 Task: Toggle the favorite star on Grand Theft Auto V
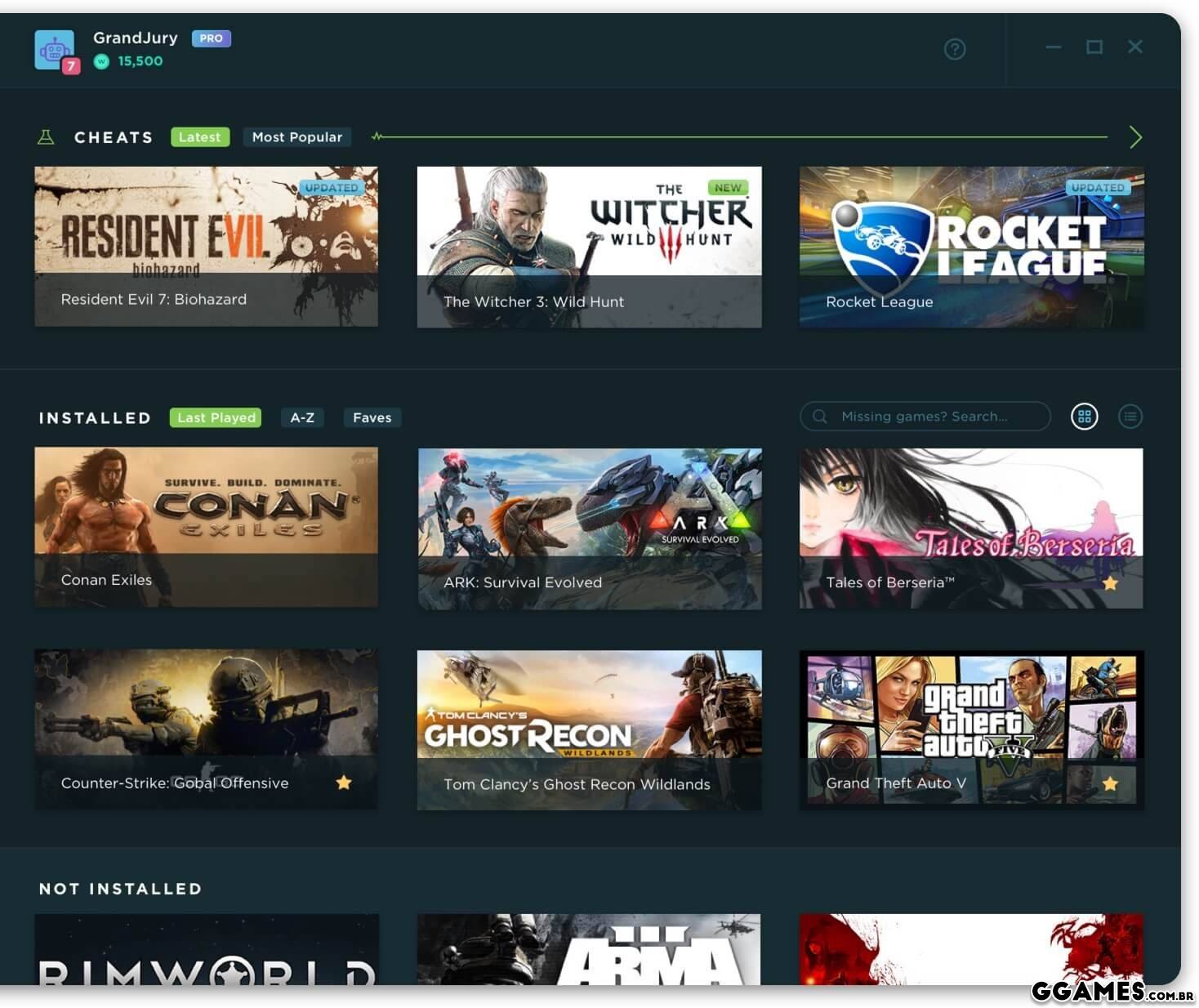(1110, 783)
